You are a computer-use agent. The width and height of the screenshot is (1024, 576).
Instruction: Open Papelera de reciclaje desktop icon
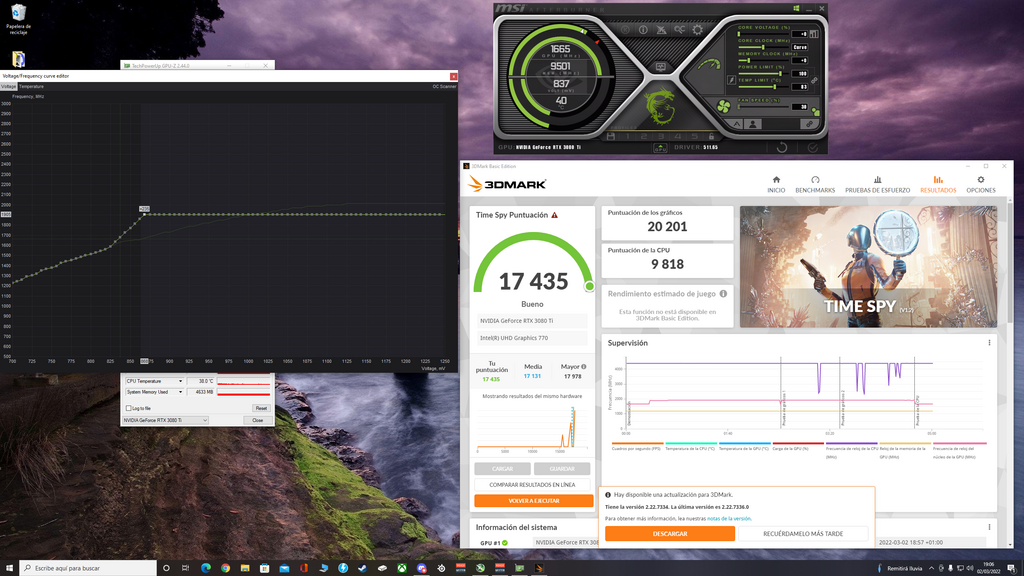point(18,19)
